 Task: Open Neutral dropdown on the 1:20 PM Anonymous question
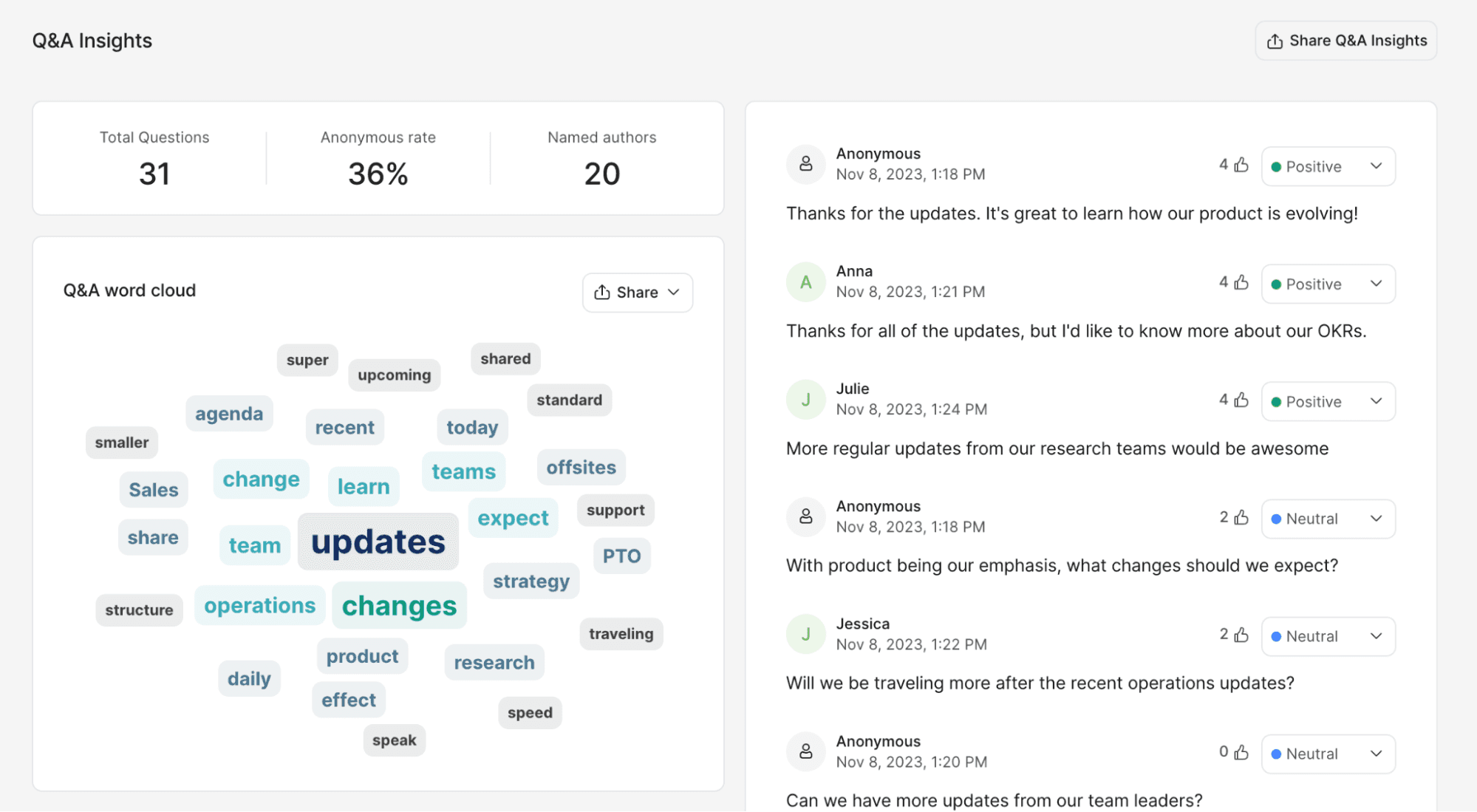tap(1328, 754)
